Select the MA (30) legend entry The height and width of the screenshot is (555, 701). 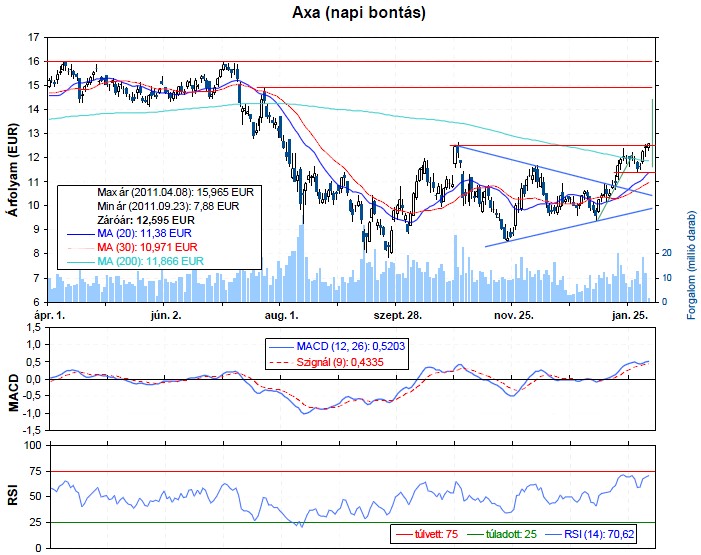(145, 245)
